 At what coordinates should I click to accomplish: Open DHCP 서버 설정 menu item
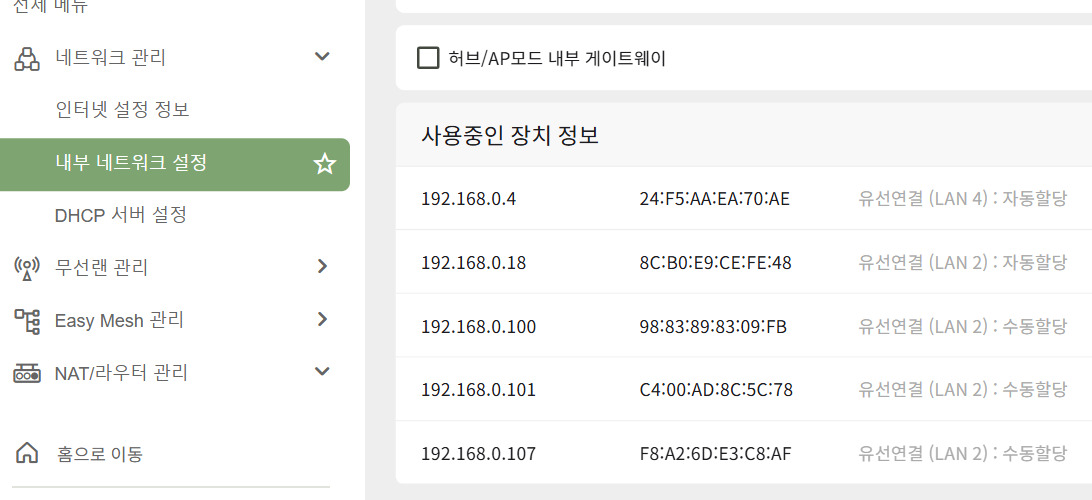pos(120,214)
